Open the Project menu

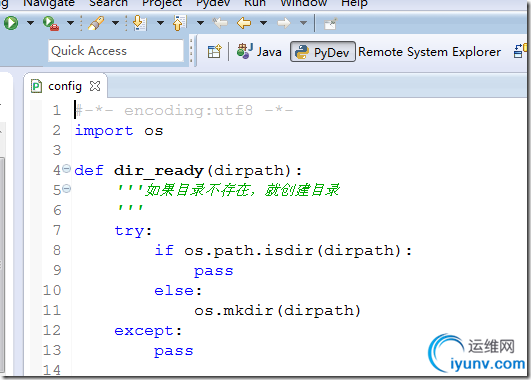162,3
